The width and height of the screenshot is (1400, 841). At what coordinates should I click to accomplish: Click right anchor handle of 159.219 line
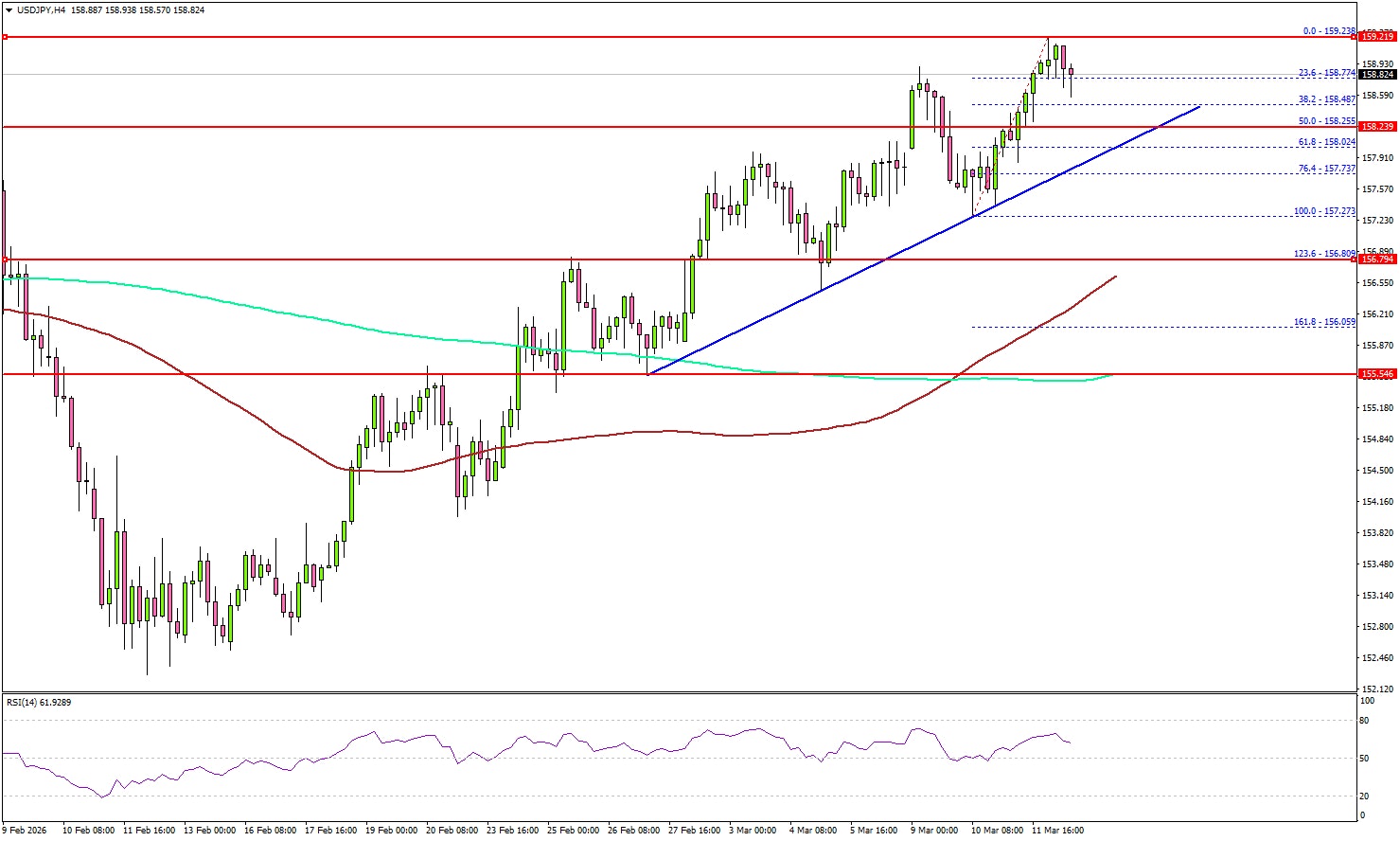1354,37
